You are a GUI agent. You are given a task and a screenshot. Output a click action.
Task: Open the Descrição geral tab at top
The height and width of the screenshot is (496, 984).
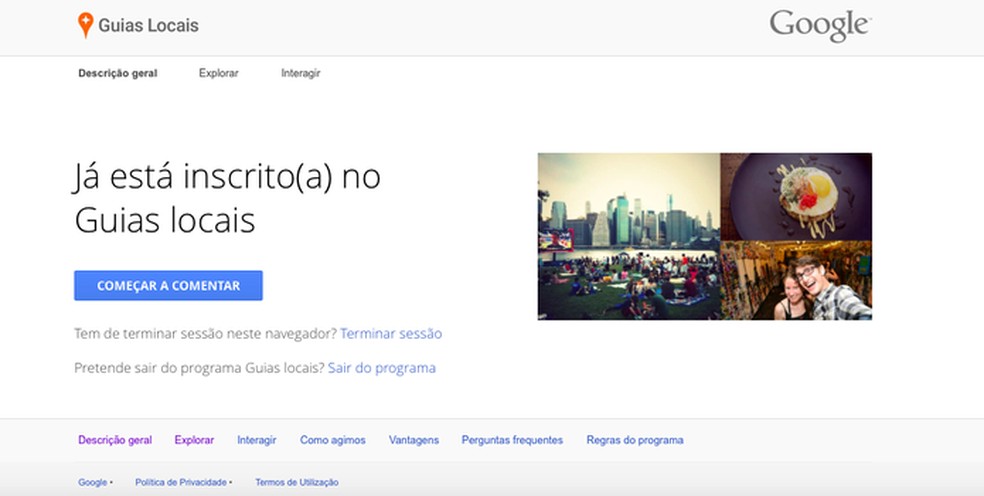point(118,73)
